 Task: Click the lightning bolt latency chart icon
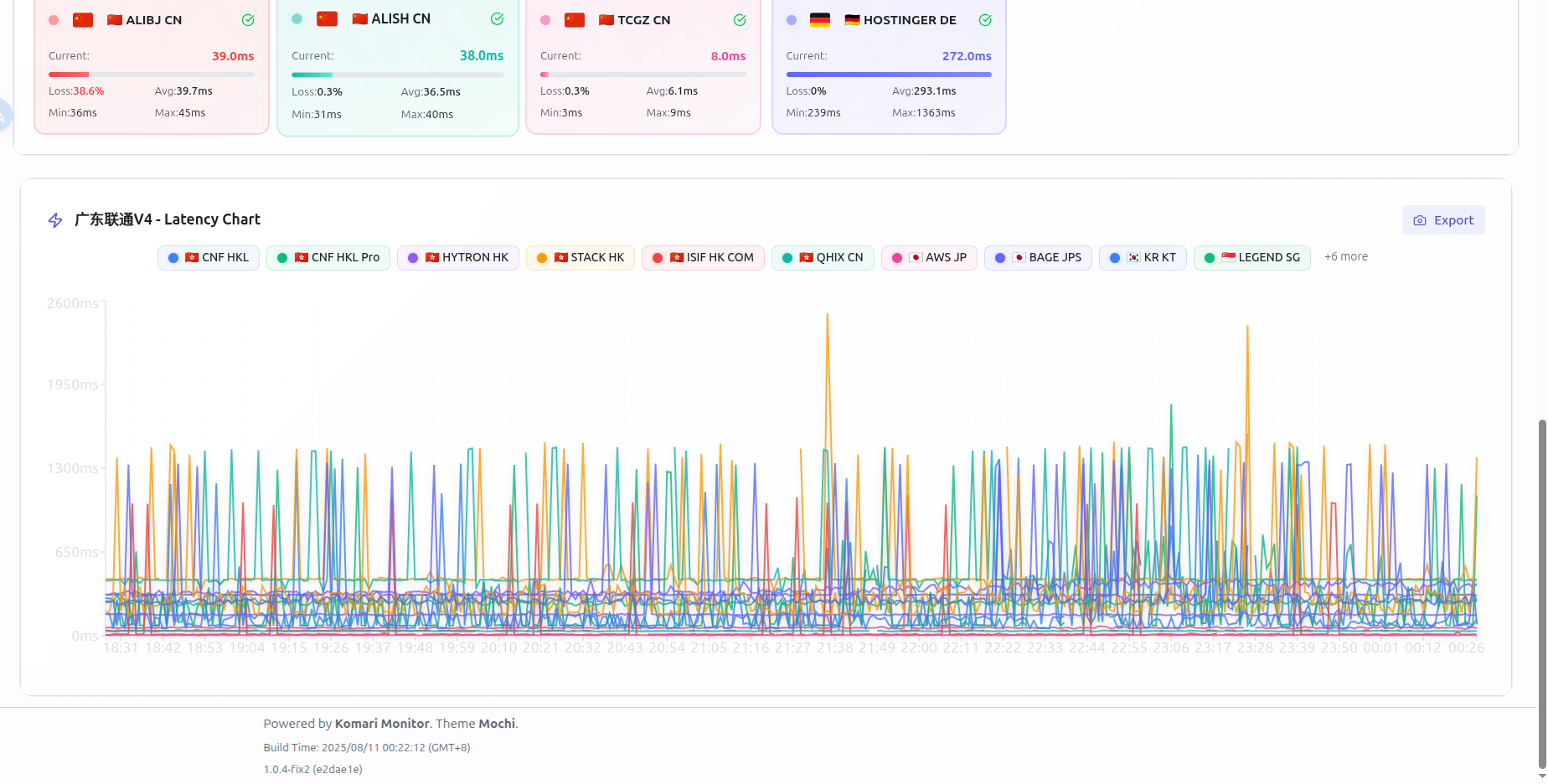55,220
